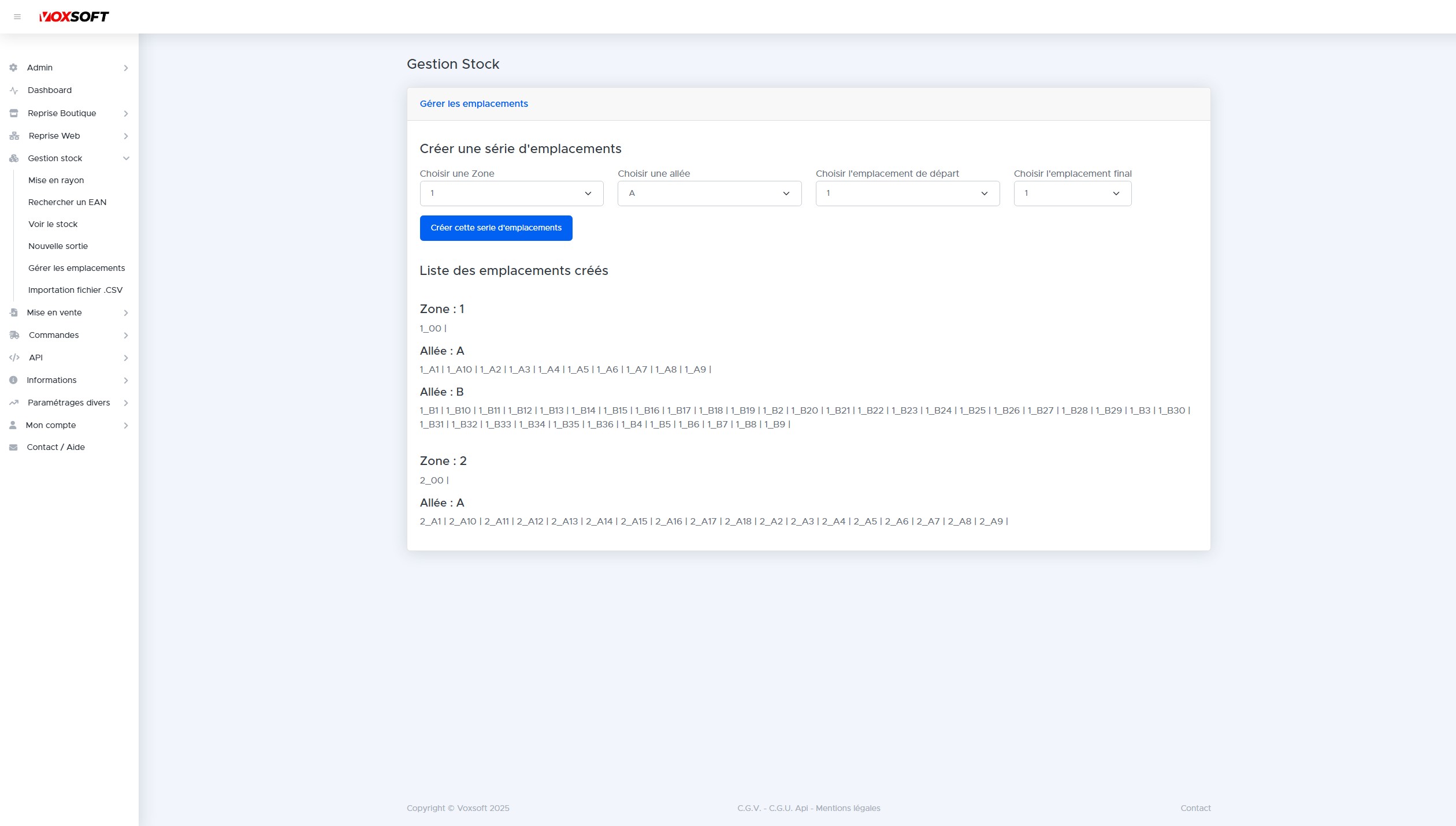Open the Choisir une Zone dropdown
Viewport: 1456px width, 826px height.
[x=511, y=194]
